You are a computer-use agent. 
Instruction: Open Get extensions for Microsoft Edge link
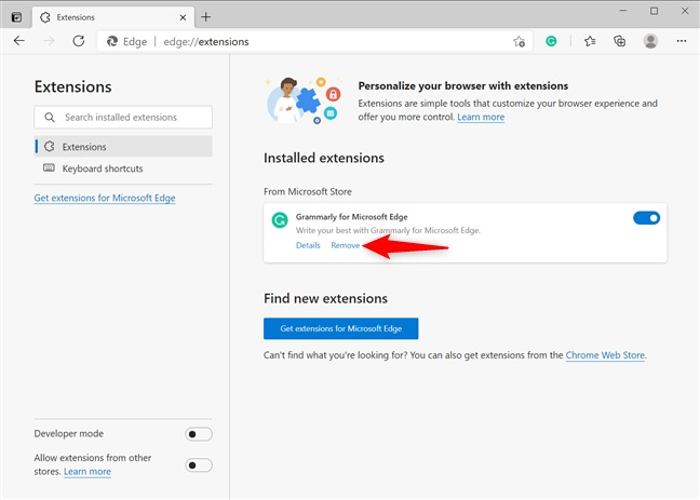tap(104, 198)
